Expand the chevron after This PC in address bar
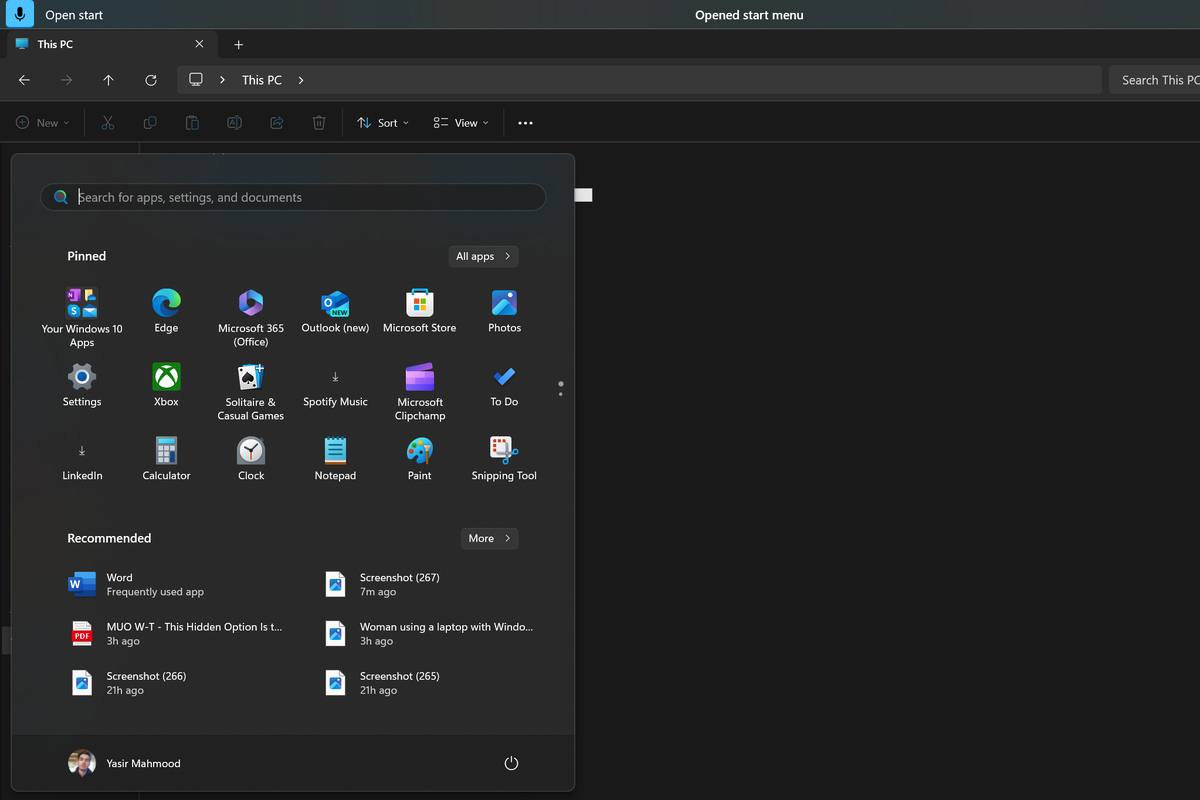The image size is (1200, 800). pos(301,80)
